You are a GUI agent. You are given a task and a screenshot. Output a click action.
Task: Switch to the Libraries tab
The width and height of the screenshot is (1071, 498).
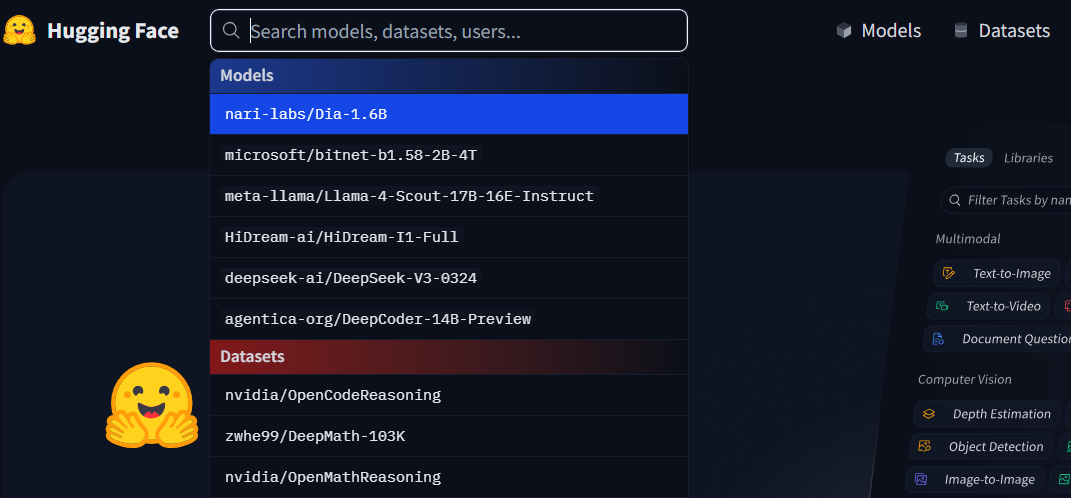[1028, 158]
